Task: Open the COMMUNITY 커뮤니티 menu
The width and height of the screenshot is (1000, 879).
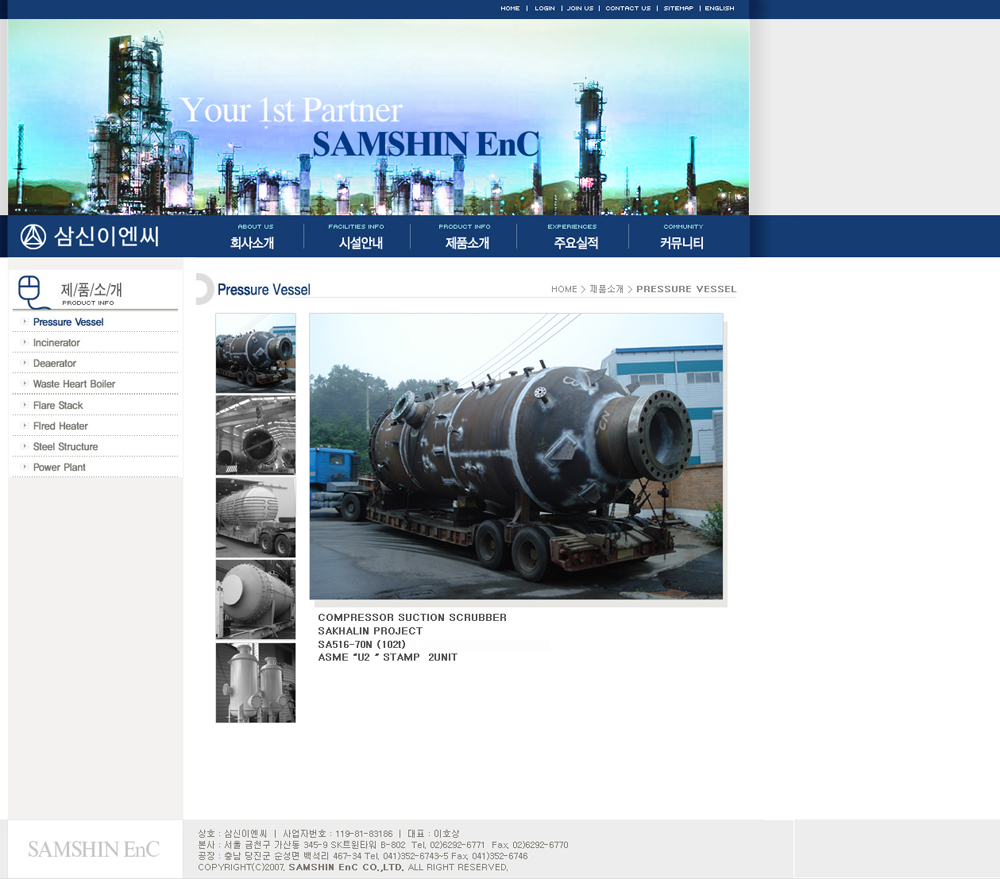Action: point(682,237)
